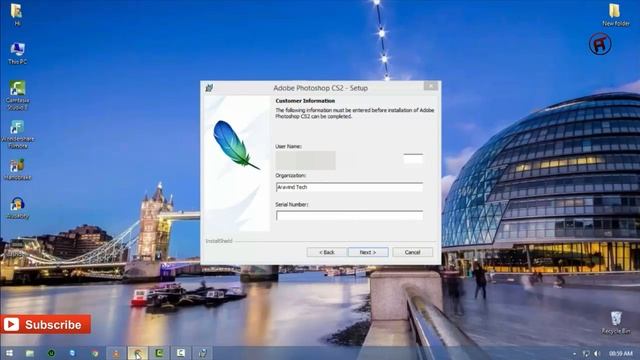640x360 pixels.
Task: Click the Serial Number input field
Action: [x=349, y=216]
